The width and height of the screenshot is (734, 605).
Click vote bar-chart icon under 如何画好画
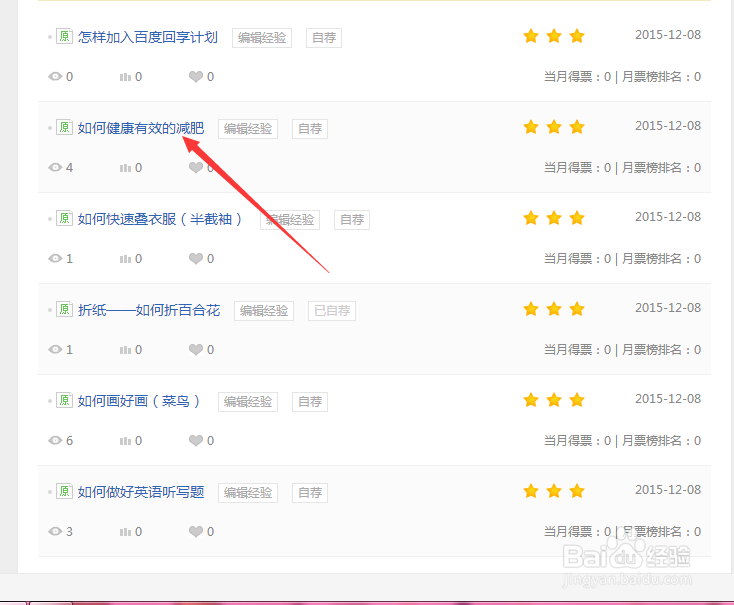(125, 441)
